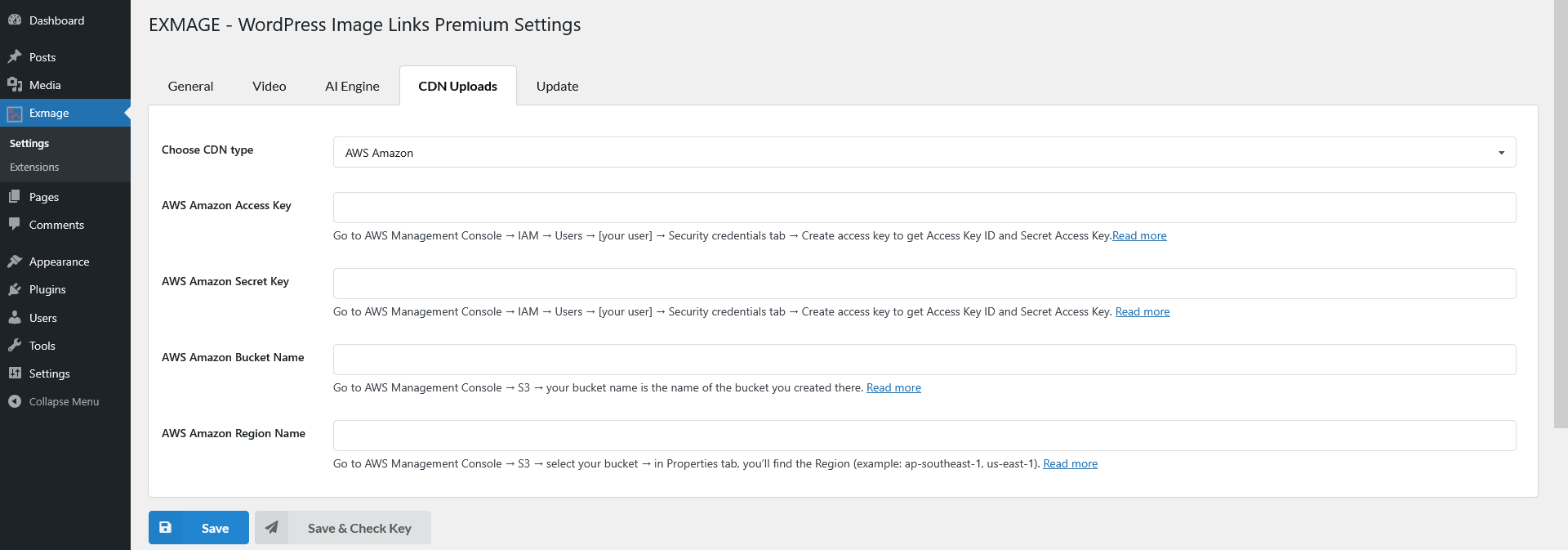Open WordPress Settings from the sidebar

[x=65, y=373]
